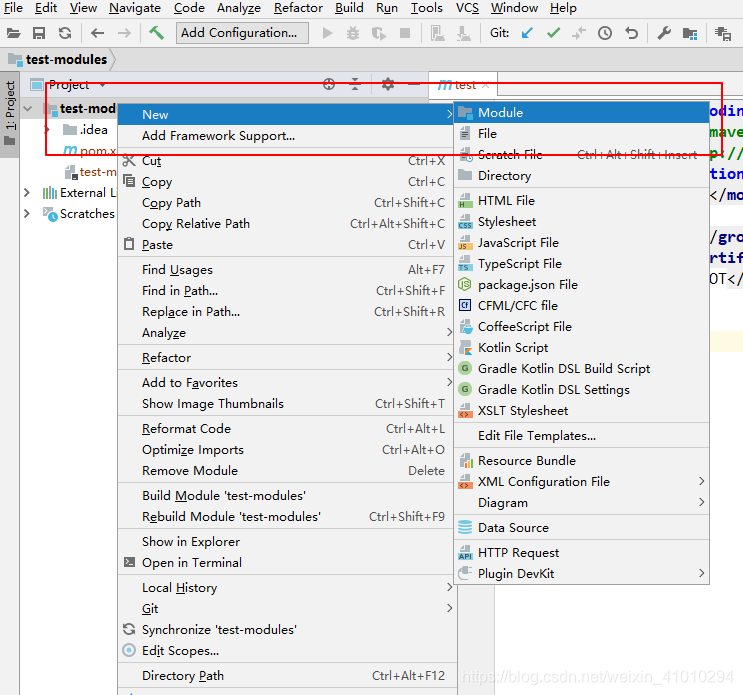The image size is (743, 695).
Task: Go forward with the right arrow icon
Action: (x=124, y=33)
